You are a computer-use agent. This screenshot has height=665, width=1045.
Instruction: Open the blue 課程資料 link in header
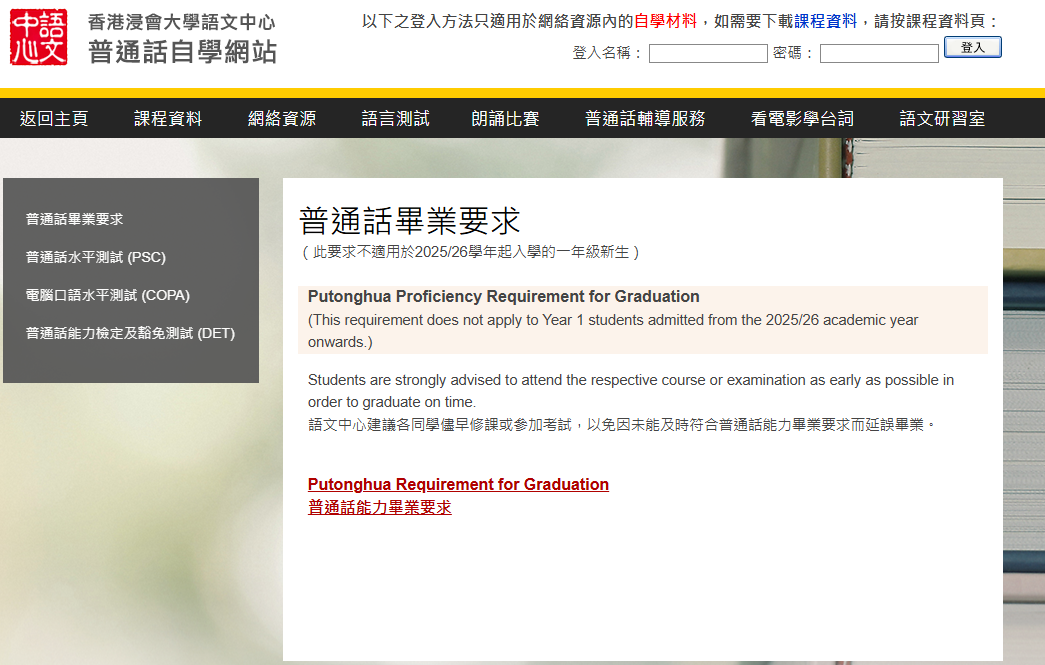pyautogui.click(x=826, y=21)
